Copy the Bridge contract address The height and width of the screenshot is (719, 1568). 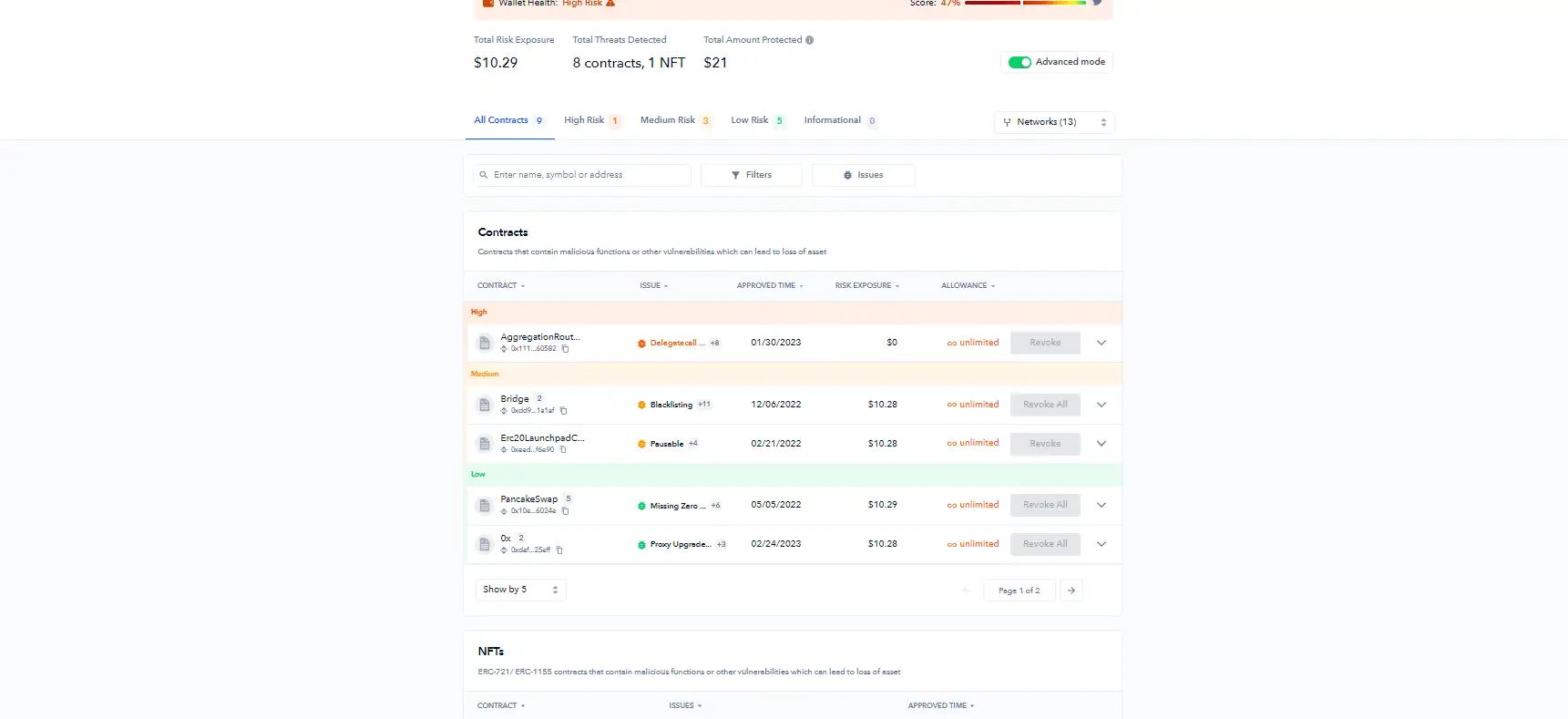[x=563, y=411]
